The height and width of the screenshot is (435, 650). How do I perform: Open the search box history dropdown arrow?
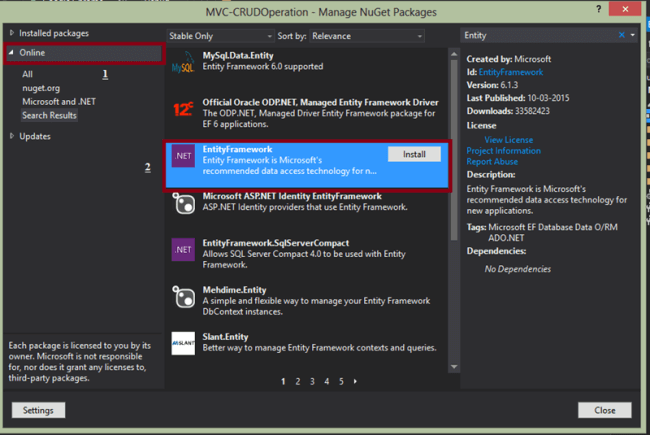(x=633, y=35)
